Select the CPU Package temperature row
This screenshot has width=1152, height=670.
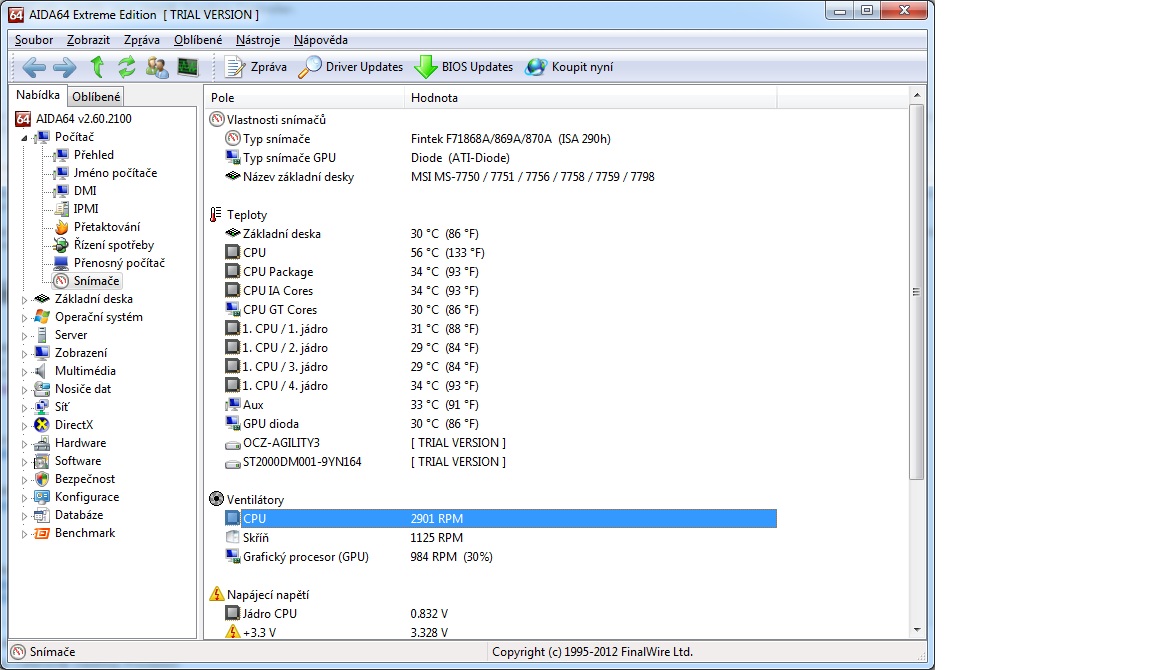500,272
